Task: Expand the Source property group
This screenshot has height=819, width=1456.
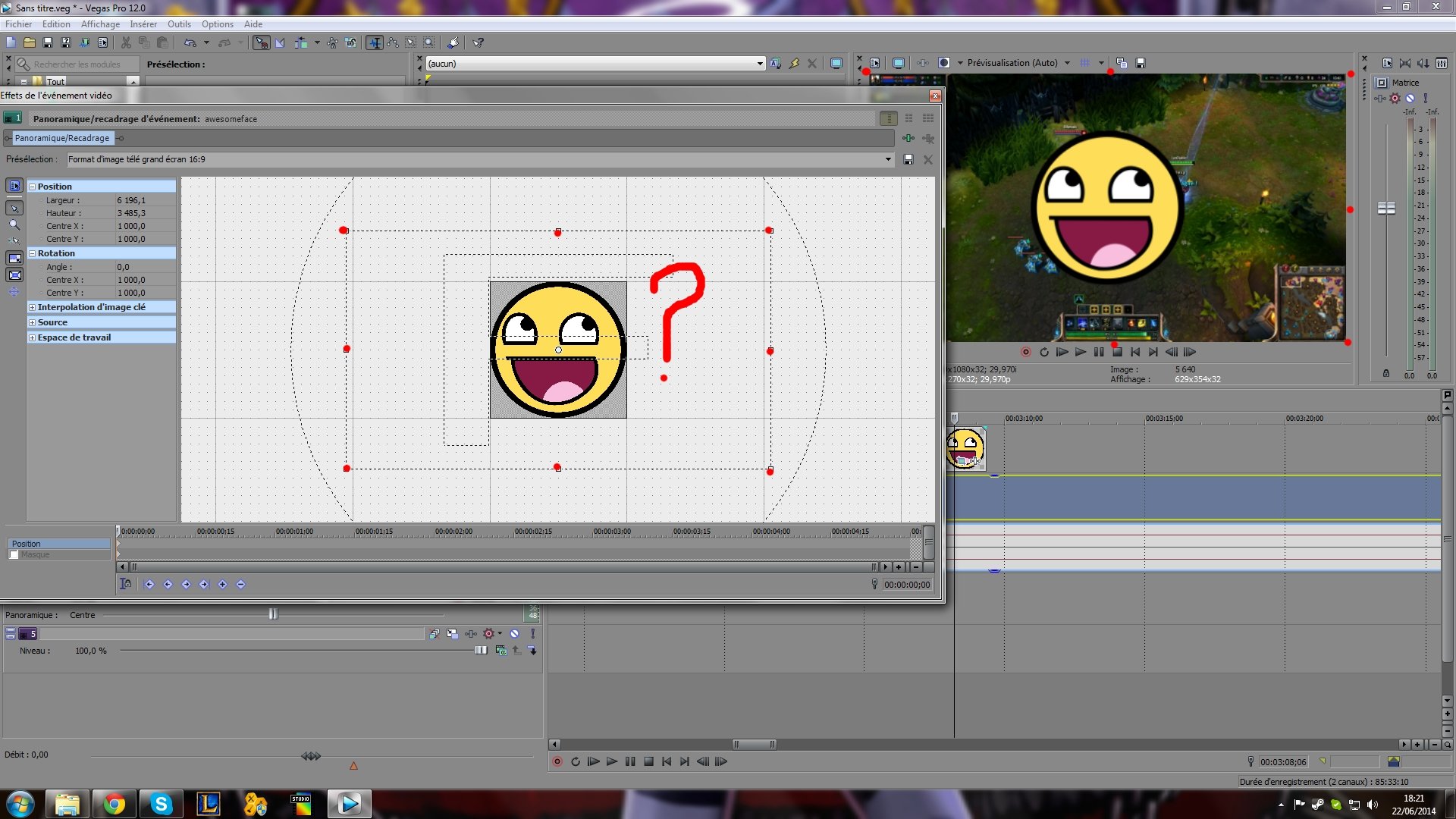Action: (33, 322)
